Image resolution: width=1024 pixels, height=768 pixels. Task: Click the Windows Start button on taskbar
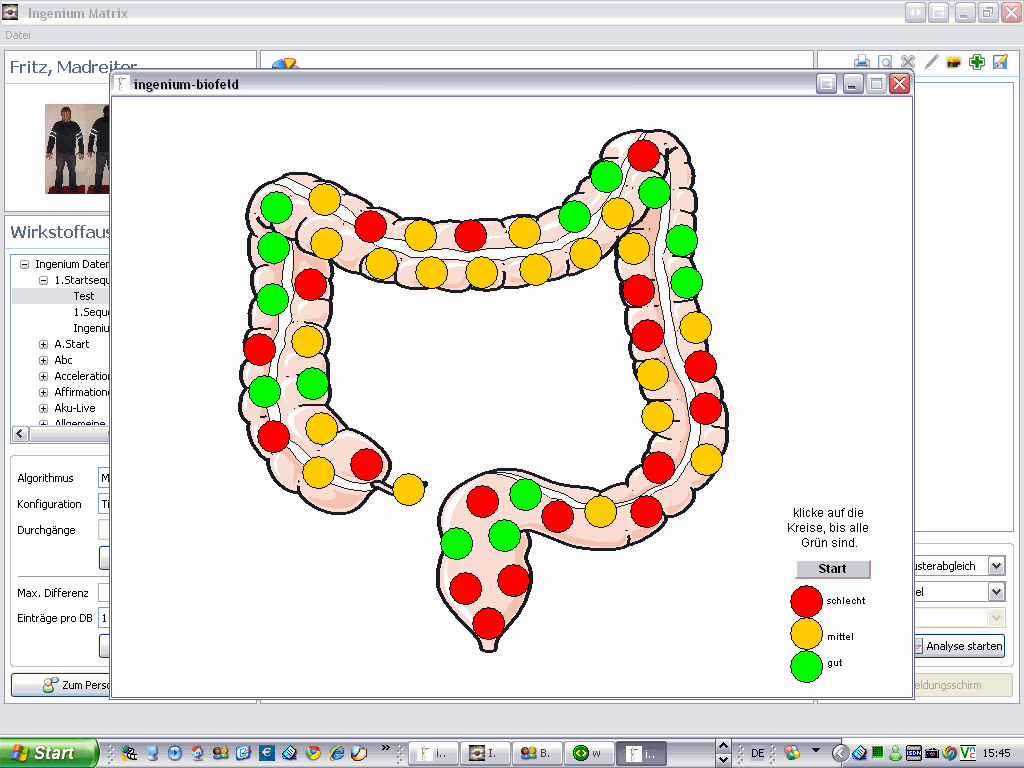point(48,753)
